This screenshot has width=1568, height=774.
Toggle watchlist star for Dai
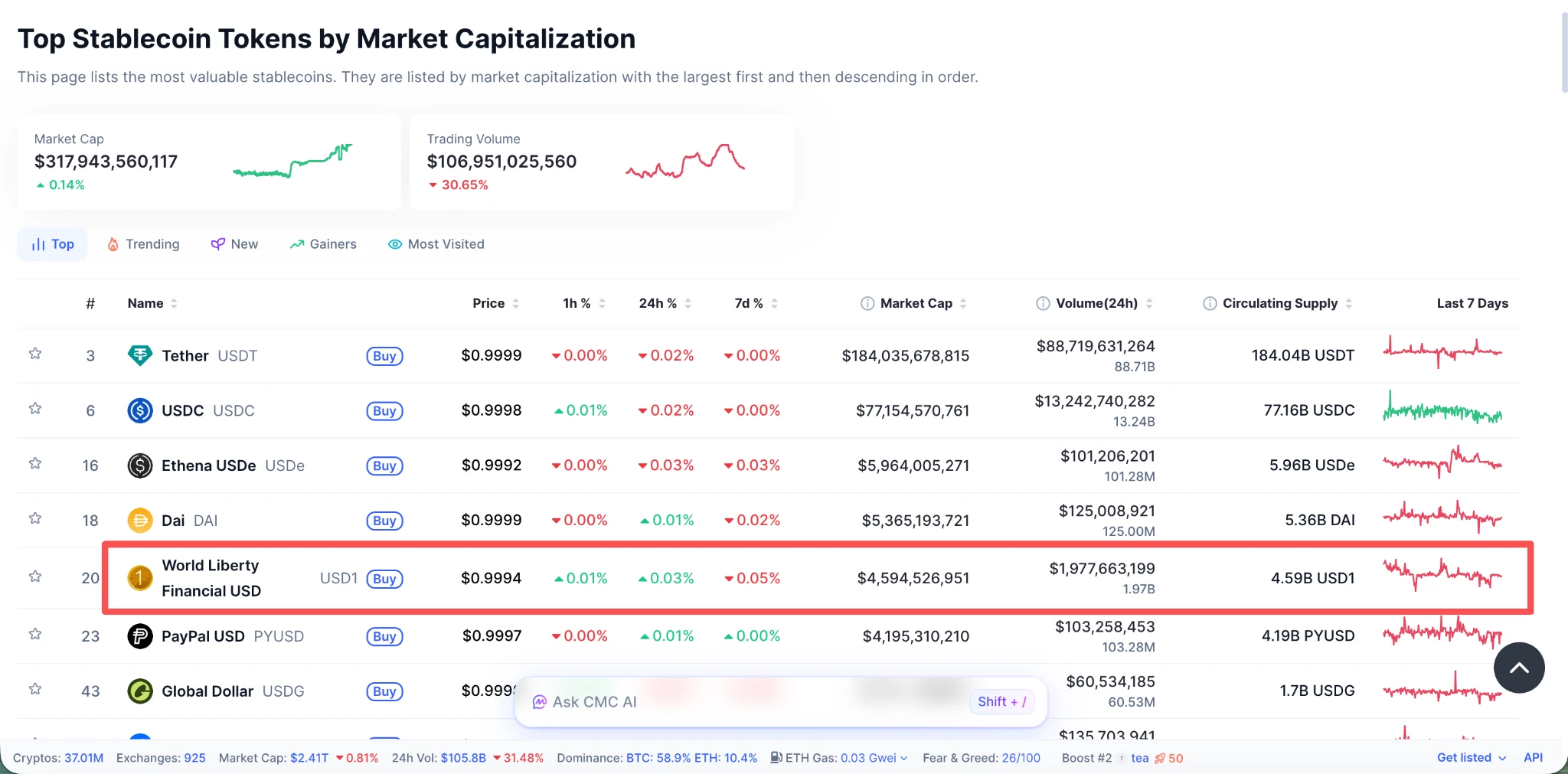pyautogui.click(x=35, y=518)
